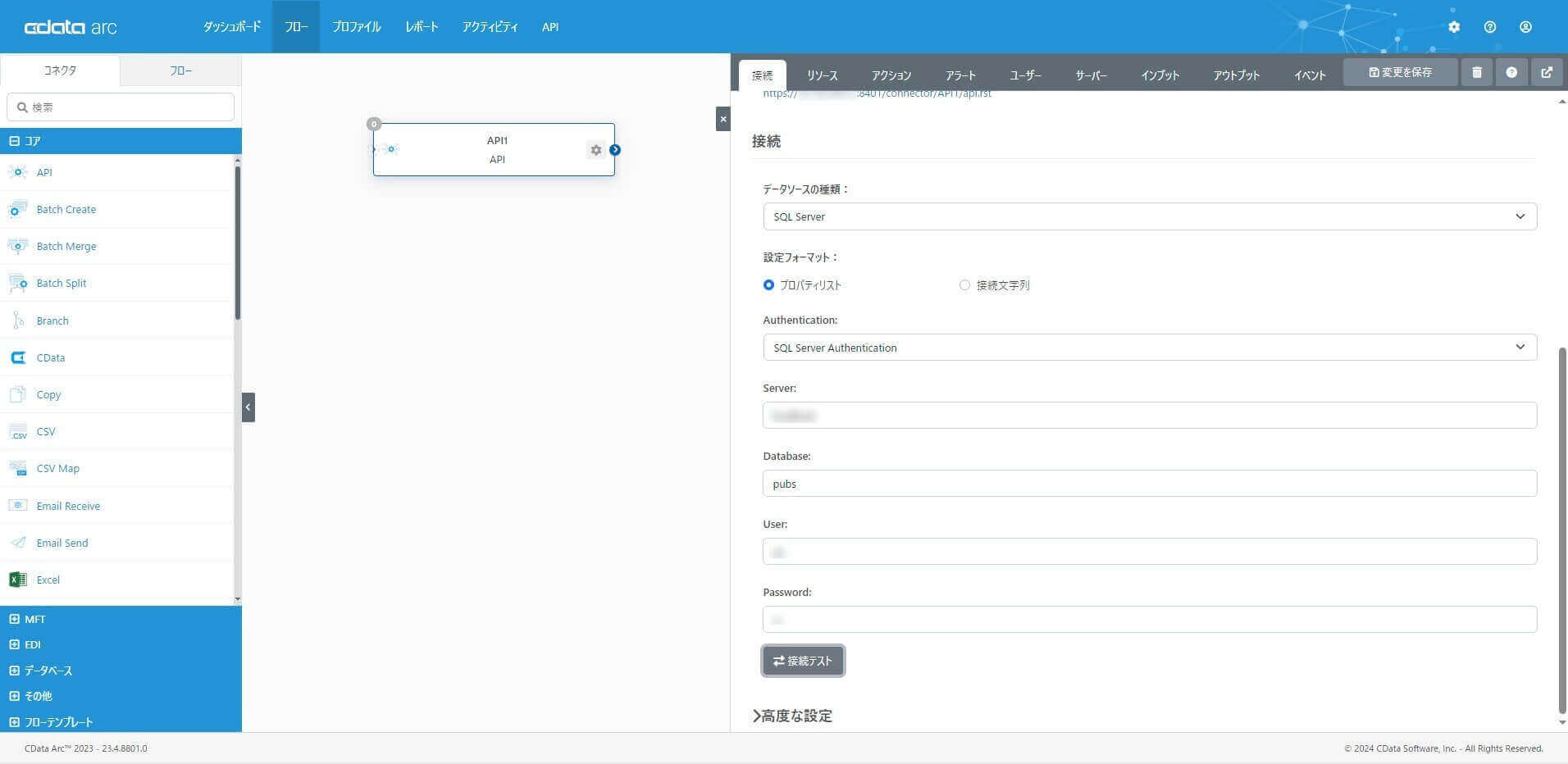Open the settings gear in the top header
Screen dimensions: 1568x764
click(1454, 27)
